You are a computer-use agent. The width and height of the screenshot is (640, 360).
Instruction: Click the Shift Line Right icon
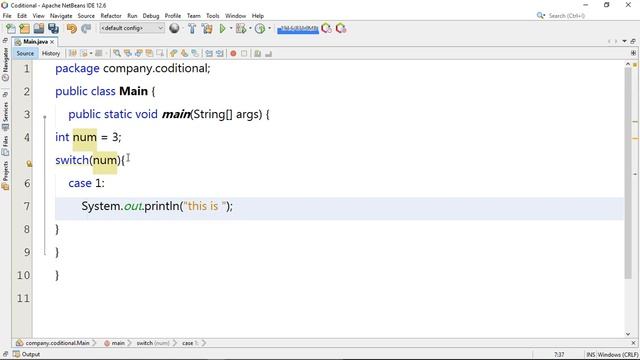220,53
